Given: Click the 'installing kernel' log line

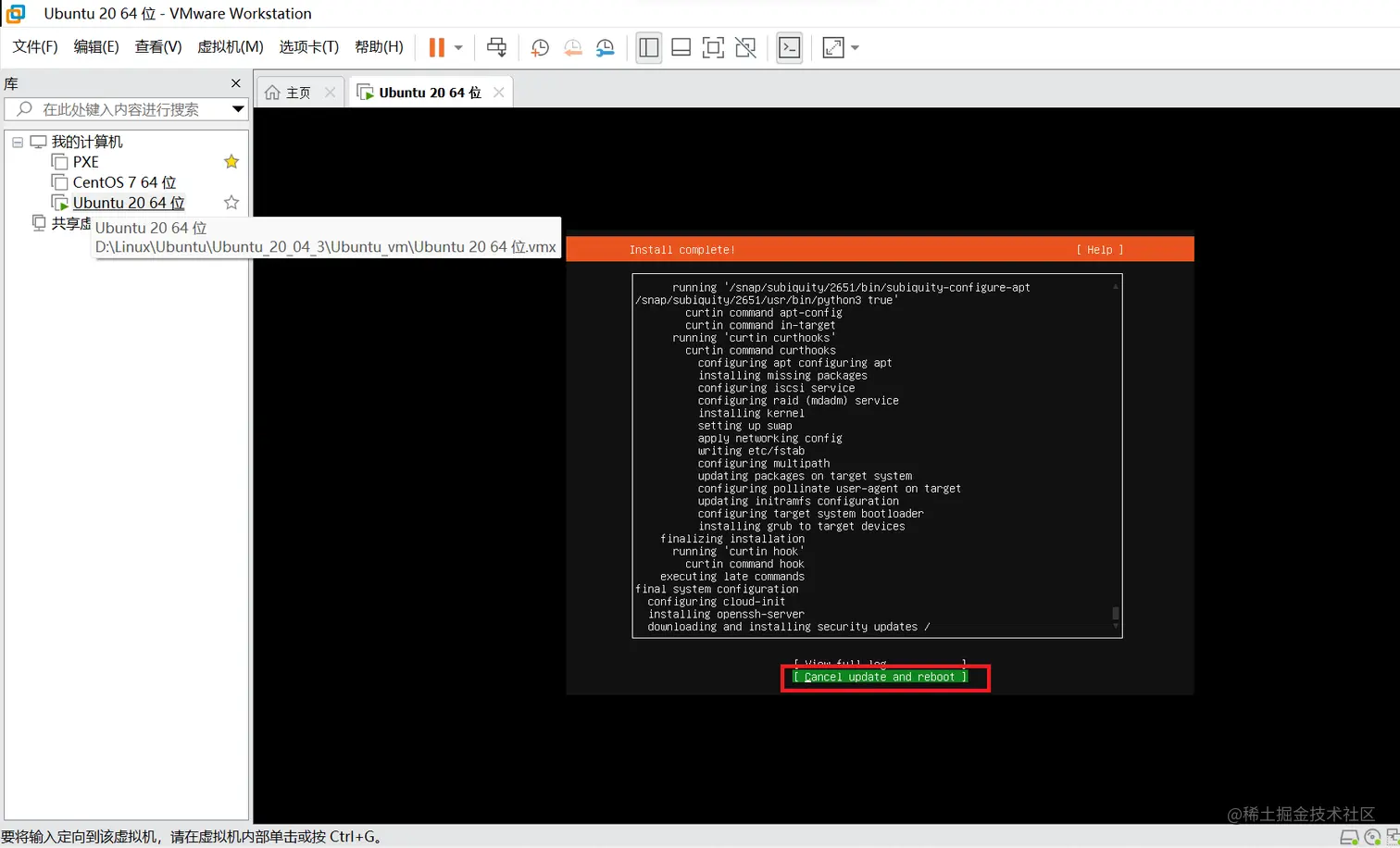Looking at the screenshot, I should tap(751, 413).
